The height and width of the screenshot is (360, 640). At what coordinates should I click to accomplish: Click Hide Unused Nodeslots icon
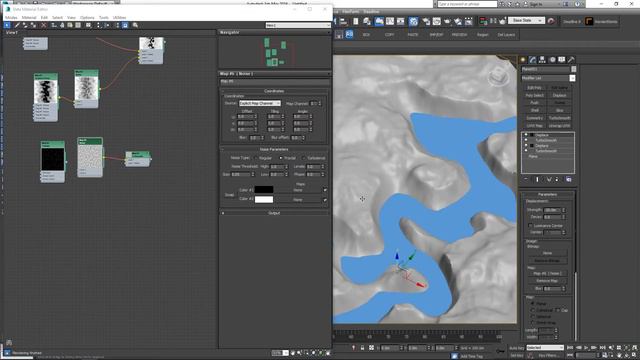point(62,25)
